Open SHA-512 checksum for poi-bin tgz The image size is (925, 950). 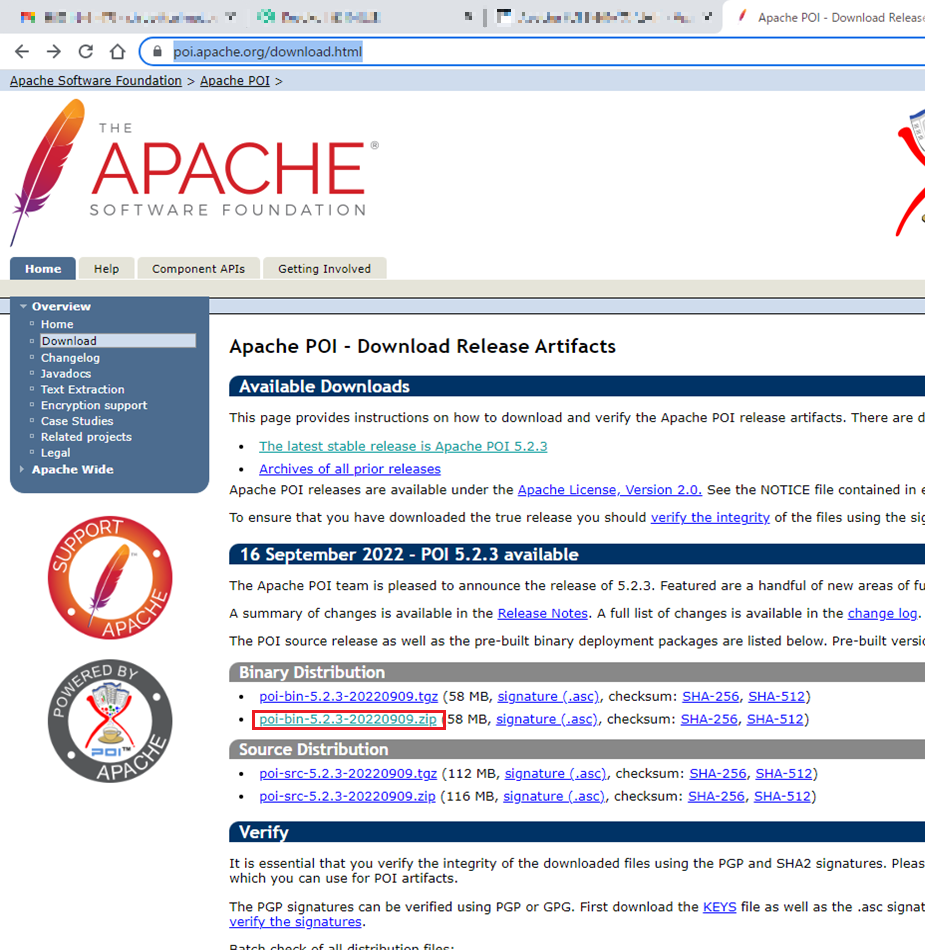tap(777, 697)
